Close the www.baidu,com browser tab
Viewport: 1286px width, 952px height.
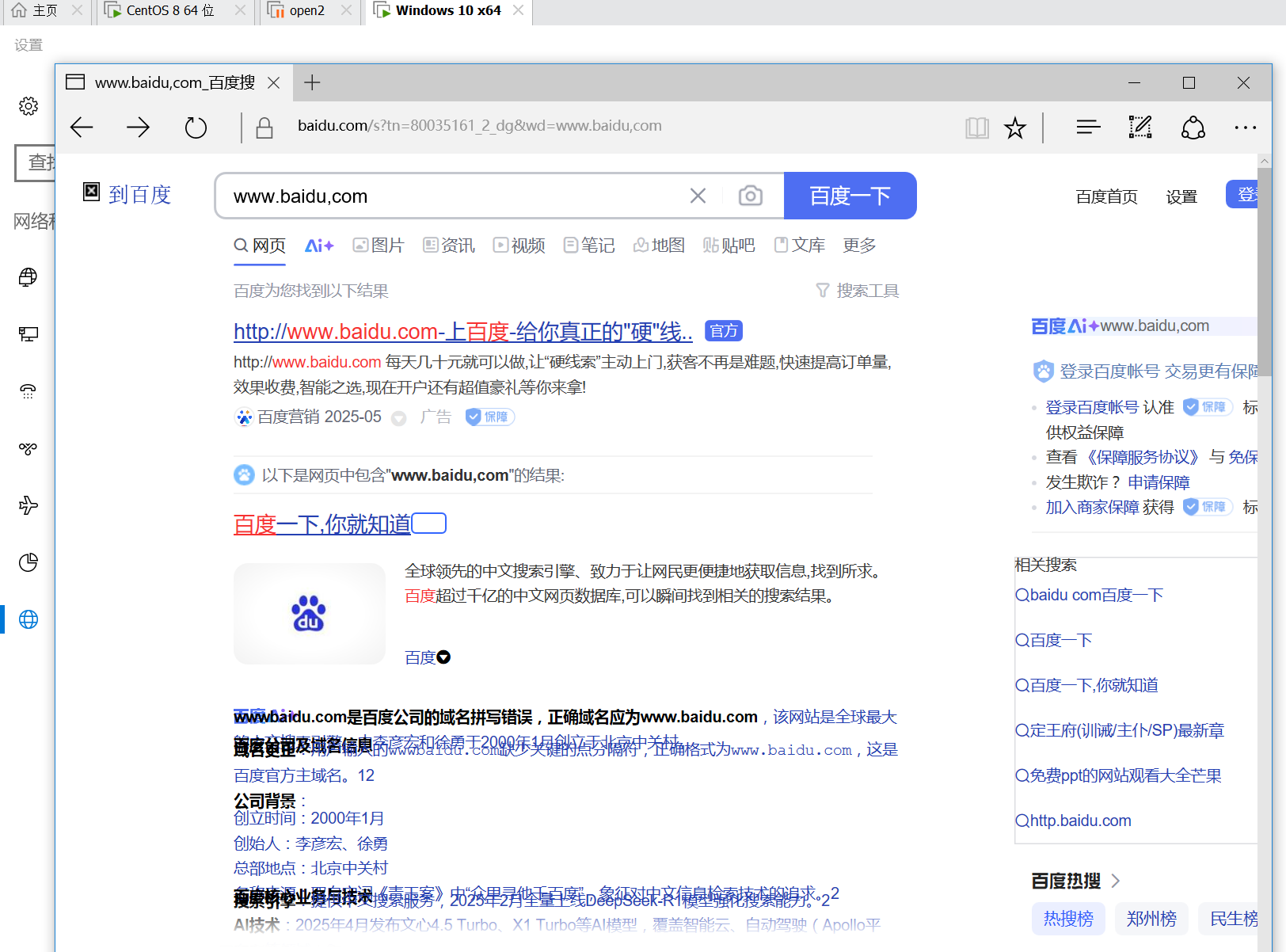273,82
